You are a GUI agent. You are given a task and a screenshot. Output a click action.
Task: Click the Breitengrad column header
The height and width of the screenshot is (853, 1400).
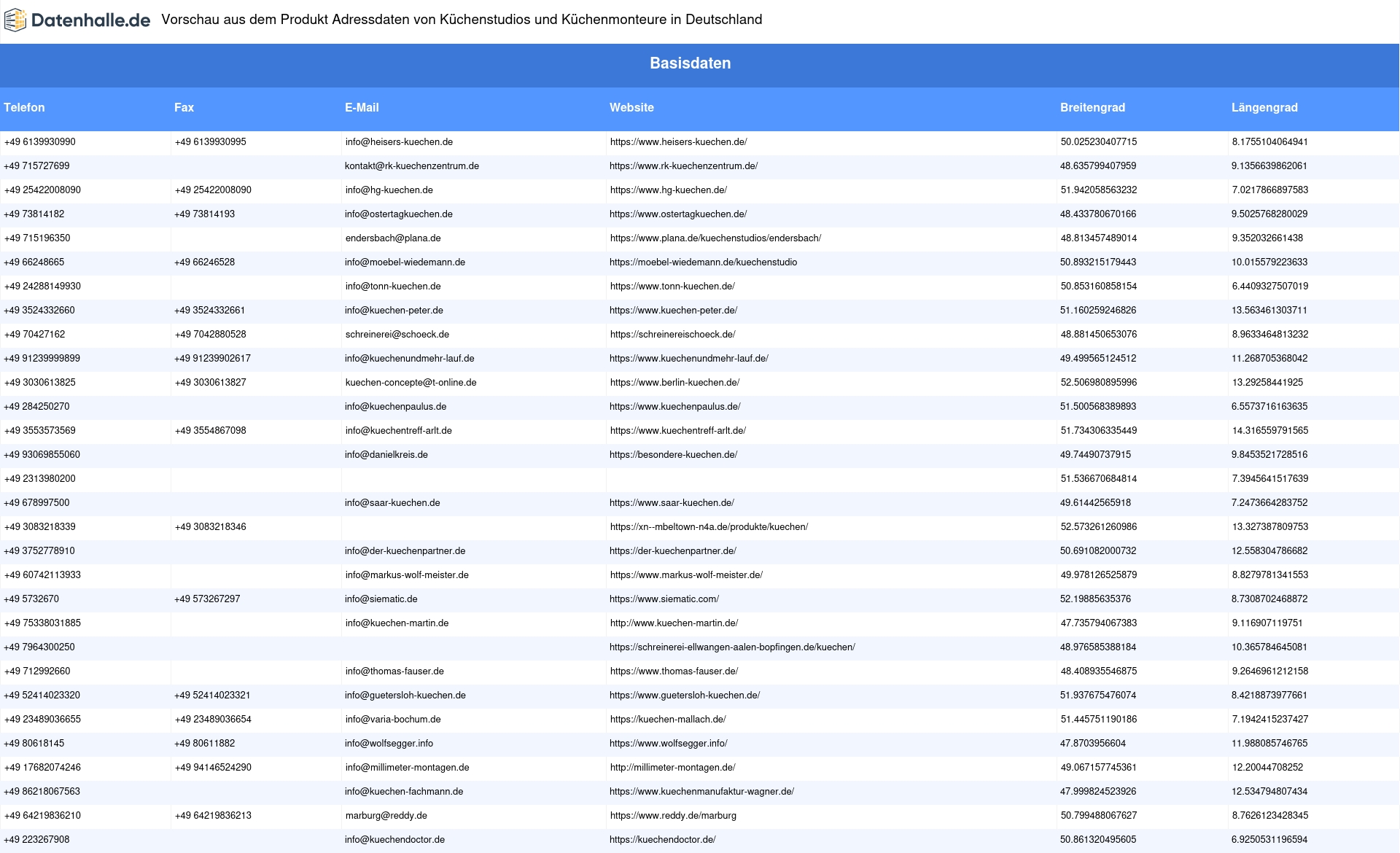click(x=1092, y=107)
